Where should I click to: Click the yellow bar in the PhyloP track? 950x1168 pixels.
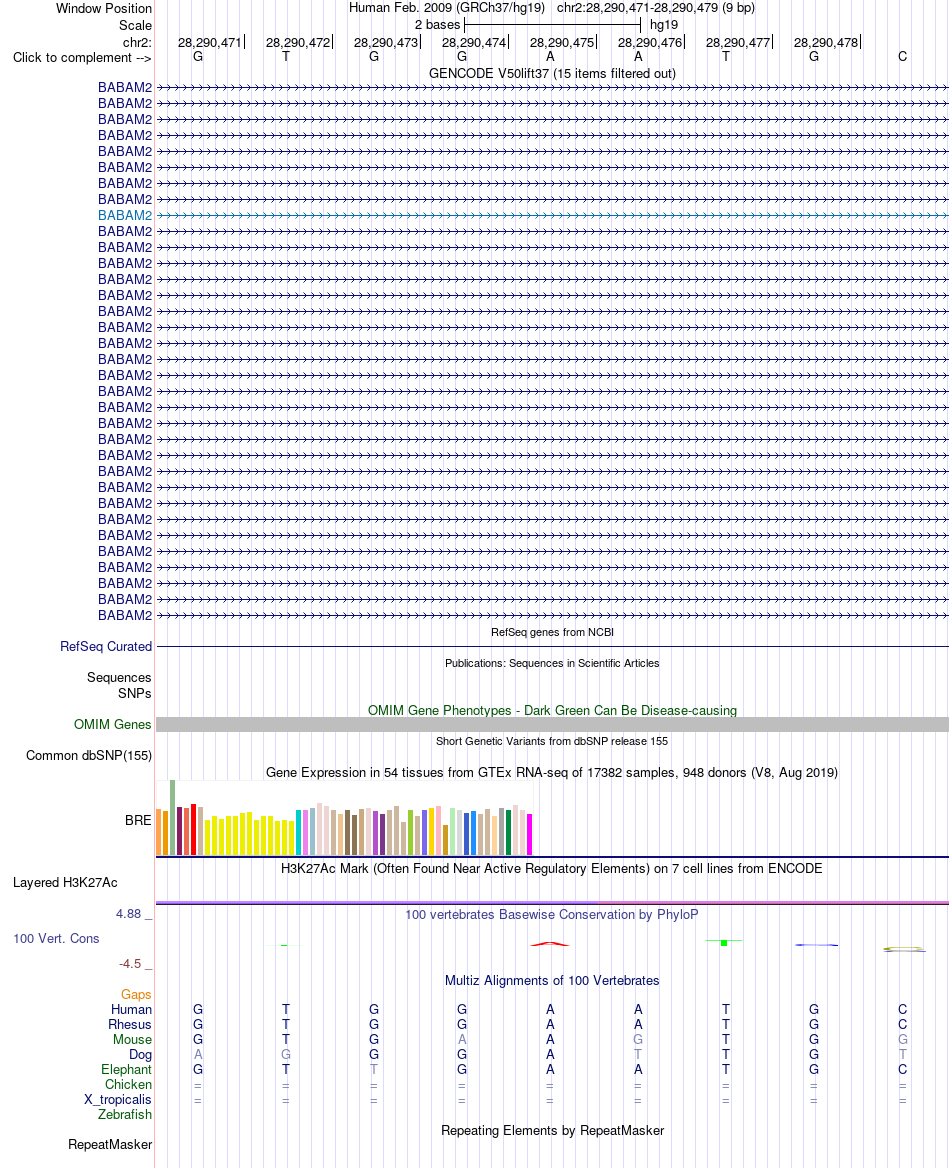903,949
